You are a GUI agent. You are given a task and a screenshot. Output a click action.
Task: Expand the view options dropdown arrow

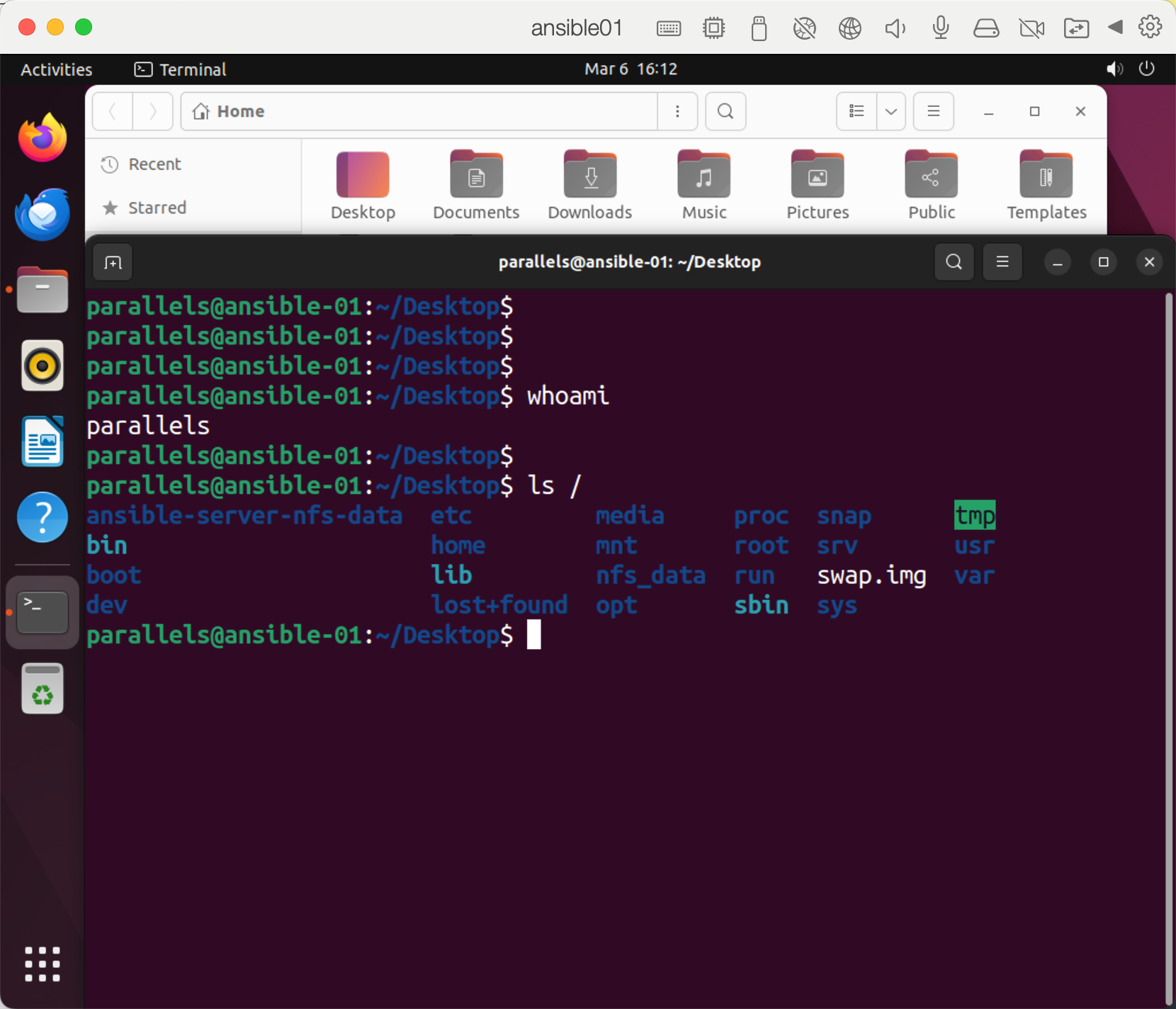pos(891,111)
